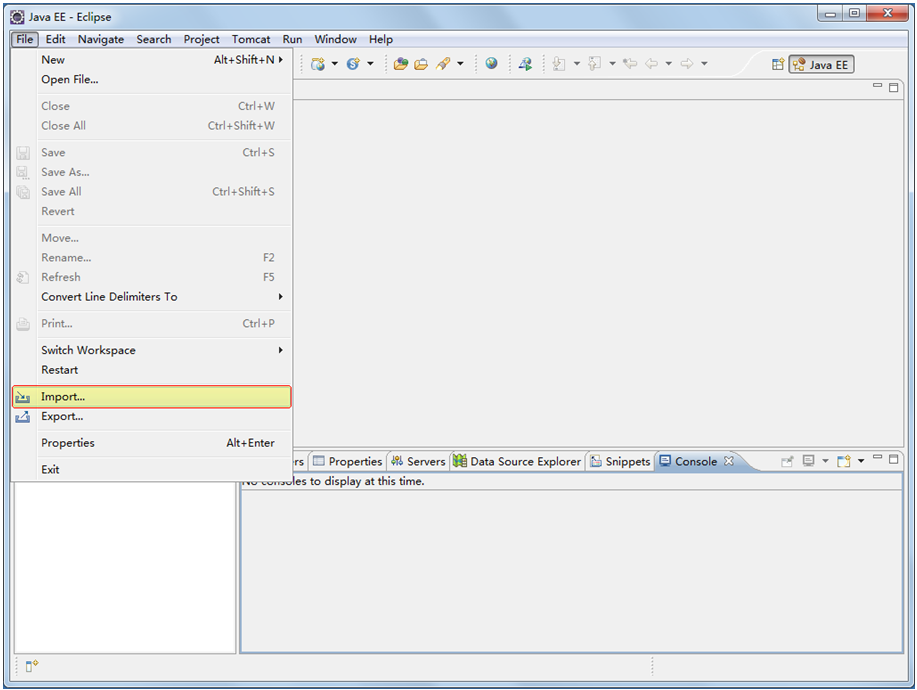Switch to the Servers tab
Image resolution: width=917 pixels, height=690 pixels.
(x=418, y=461)
